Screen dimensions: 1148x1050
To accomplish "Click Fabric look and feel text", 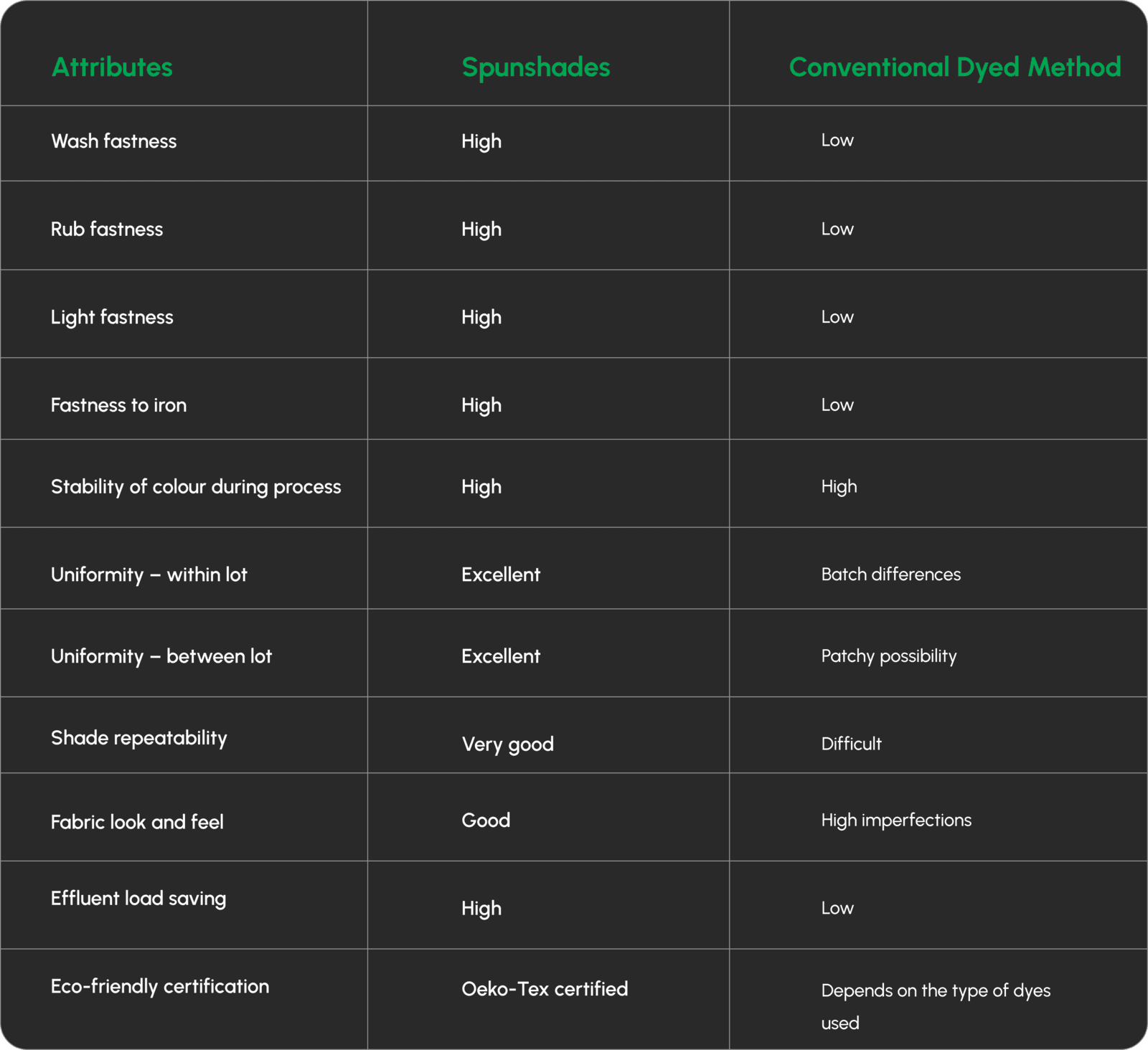I will click(x=137, y=822).
